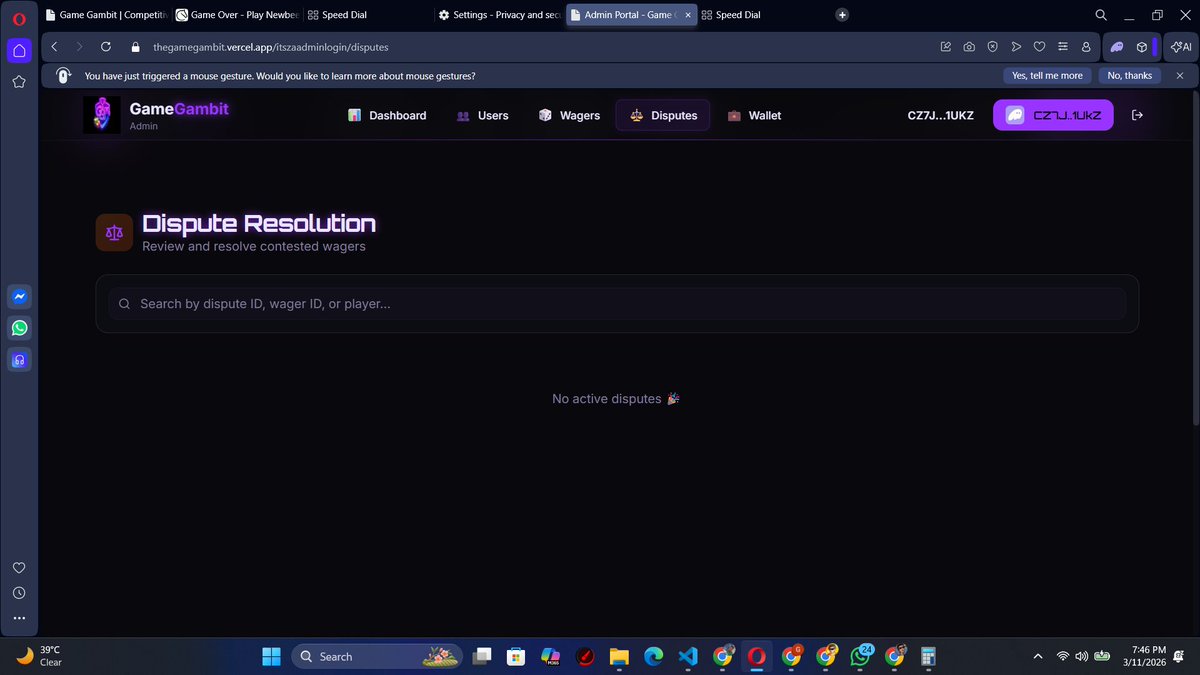Image resolution: width=1200 pixels, height=675 pixels.
Task: Click the admin logout icon
Action: [1137, 115]
